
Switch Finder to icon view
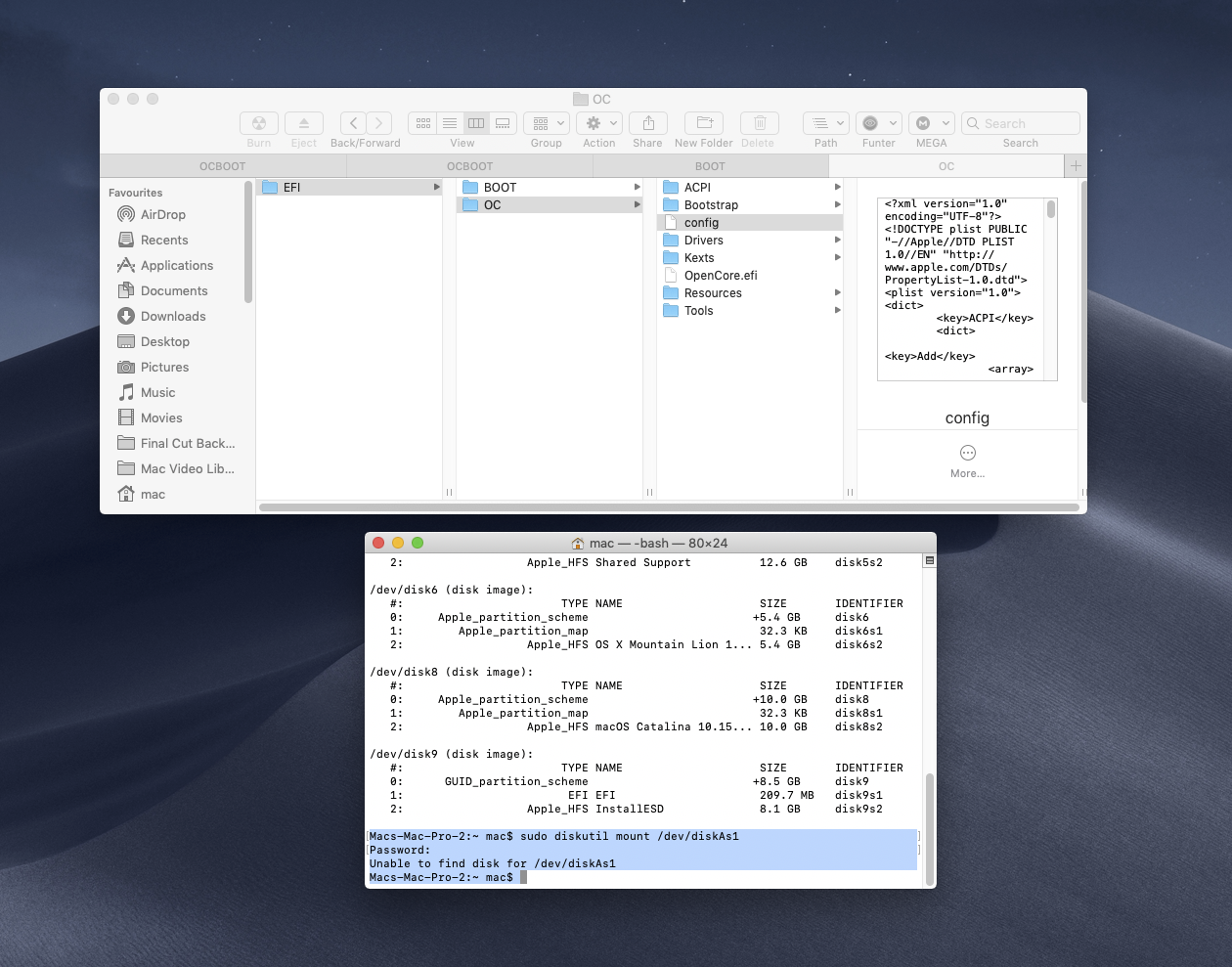point(422,123)
